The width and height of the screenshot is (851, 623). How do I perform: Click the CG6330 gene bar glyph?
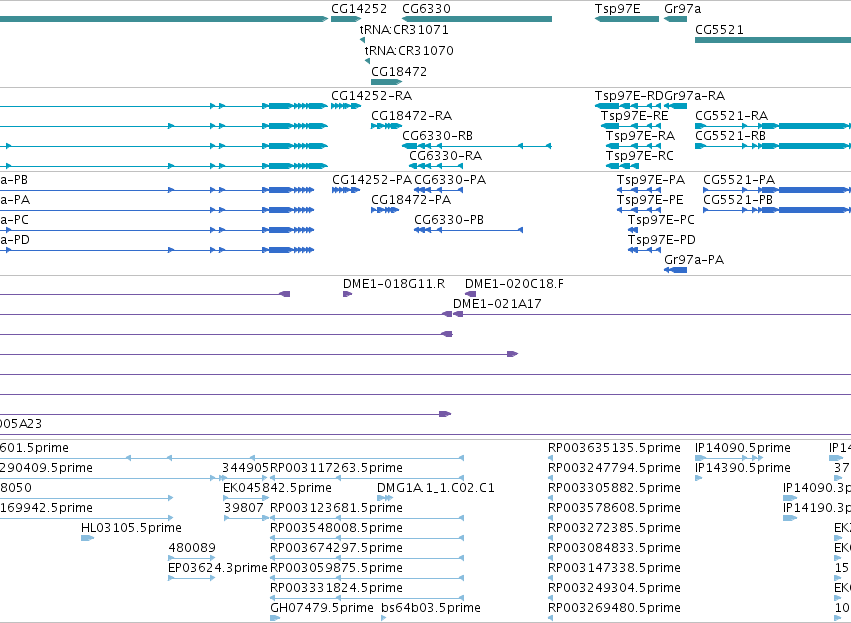click(x=477, y=20)
